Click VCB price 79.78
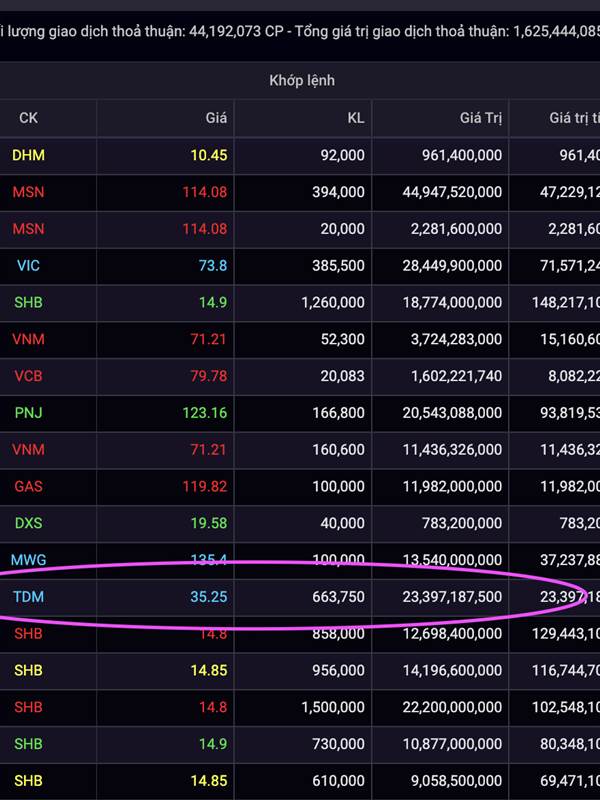This screenshot has height=800, width=600. tap(209, 376)
